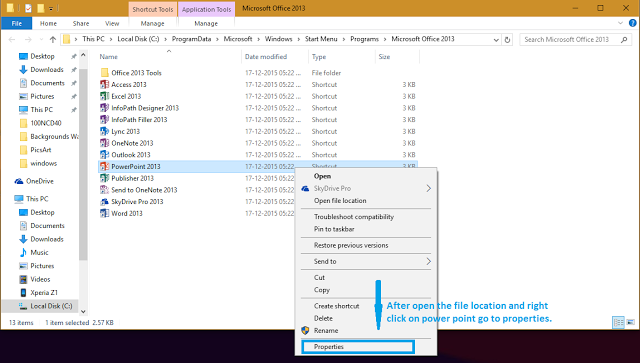This screenshot has height=363, width=640.
Task: Select the PowerPoint 2013 shortcut icon
Action: click(x=104, y=167)
